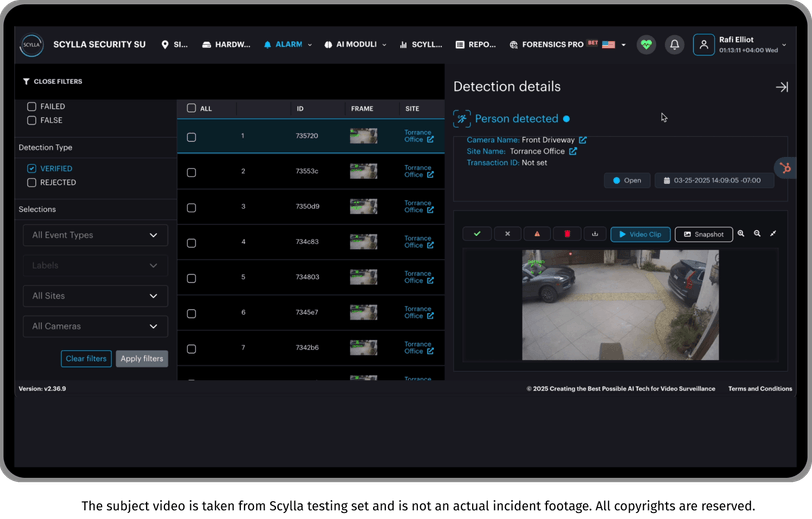Expand the AI MODULI menu chevron
The width and height of the screenshot is (812, 519).
click(x=384, y=45)
